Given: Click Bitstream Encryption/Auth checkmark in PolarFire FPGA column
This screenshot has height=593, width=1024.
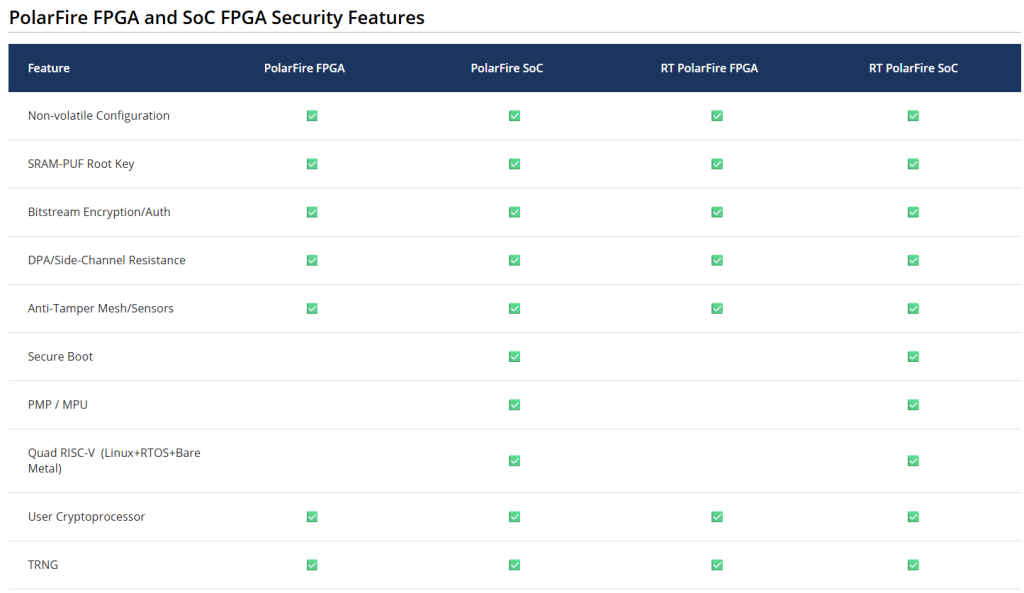Looking at the screenshot, I should coord(312,212).
